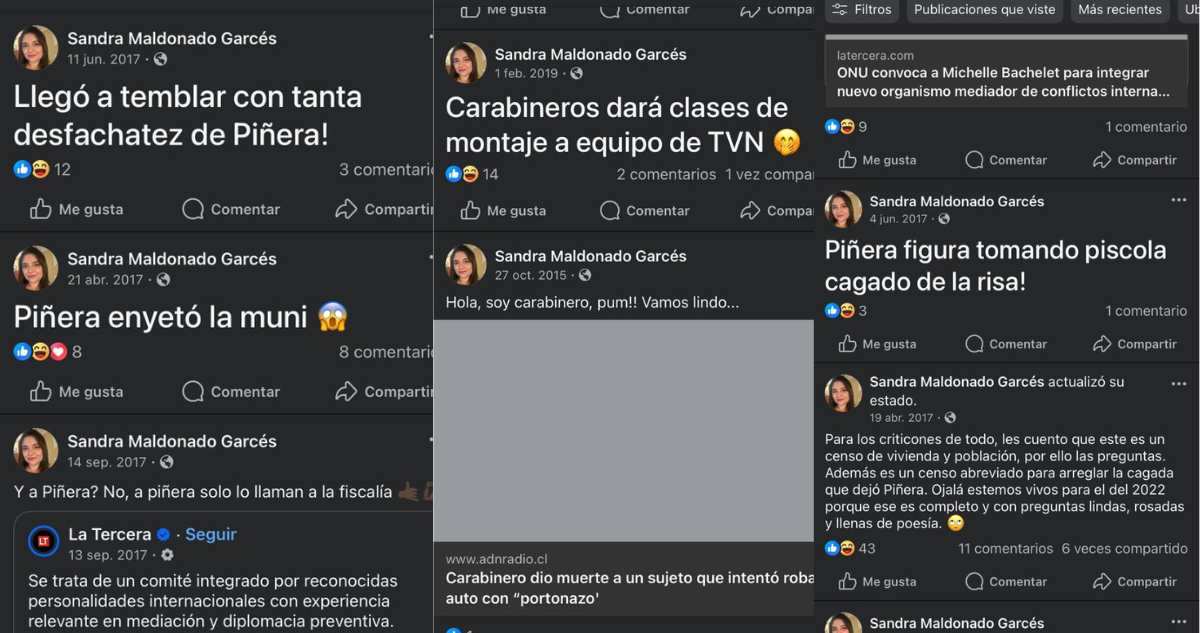Follow La Tercera via Seguir link
This screenshot has height=633, width=1200.
point(211,535)
